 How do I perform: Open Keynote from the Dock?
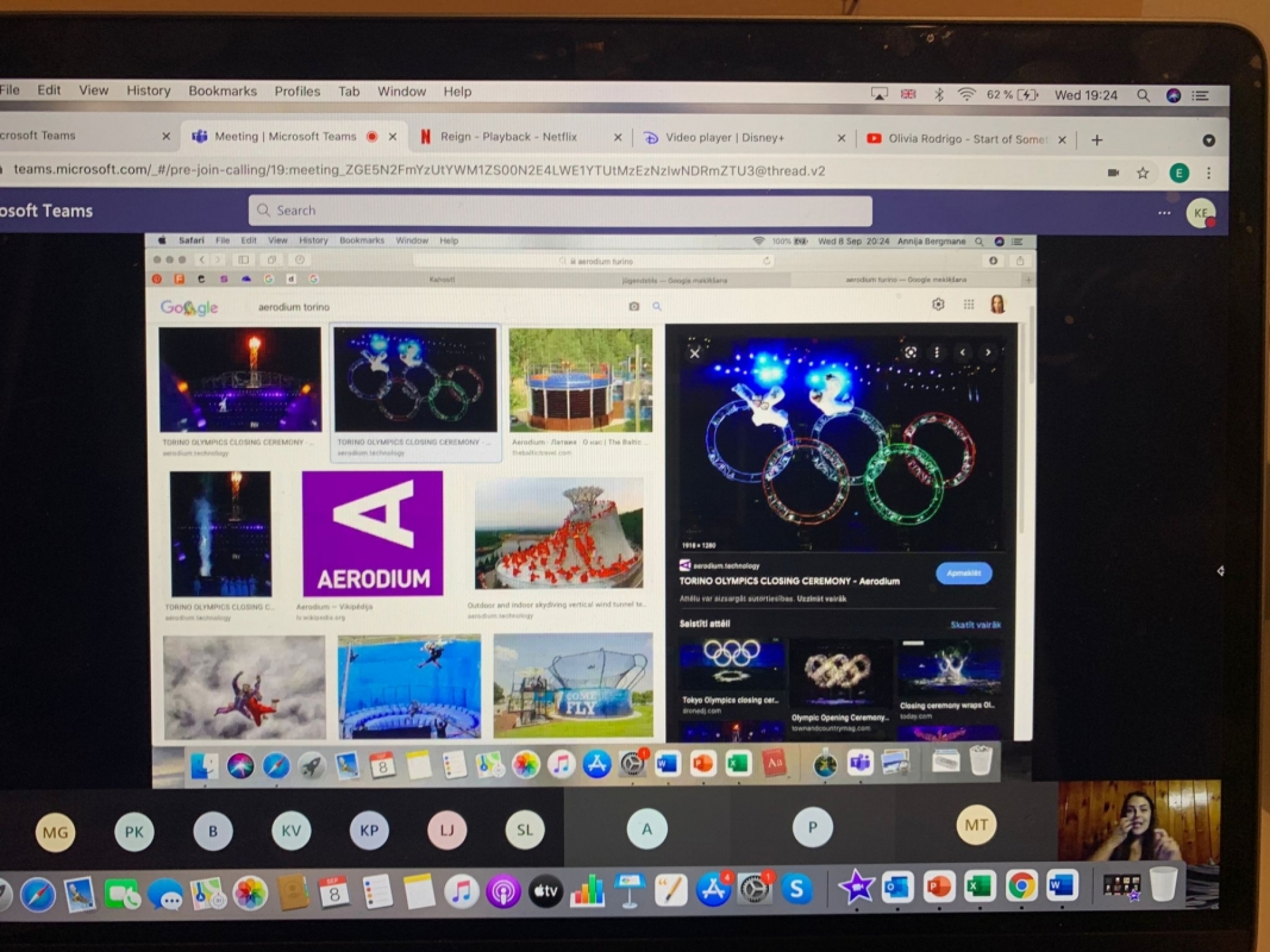pos(629,890)
